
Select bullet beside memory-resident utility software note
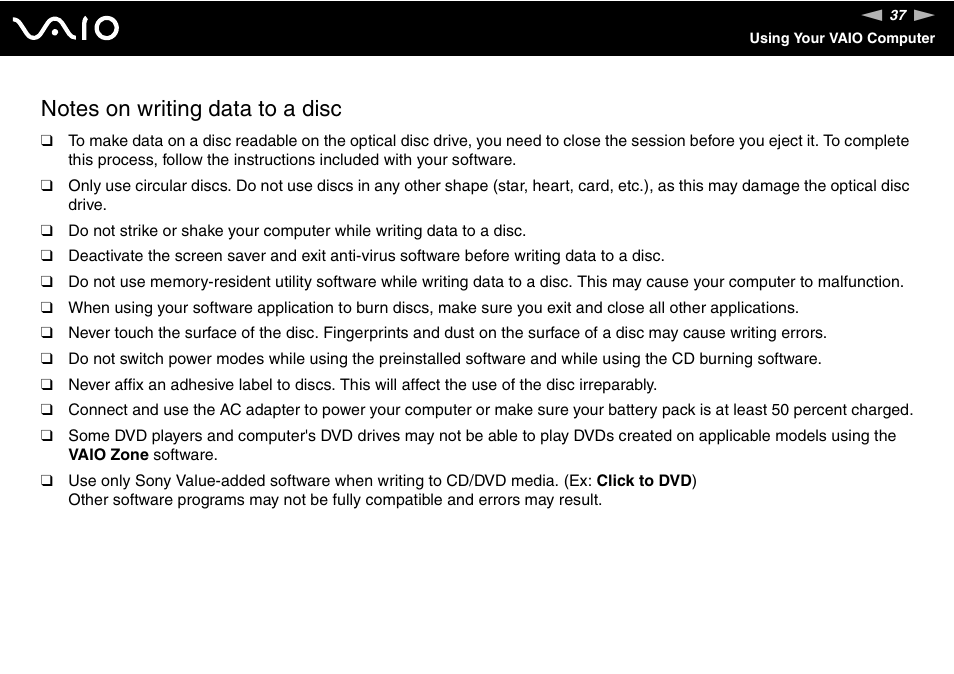tap(47, 282)
